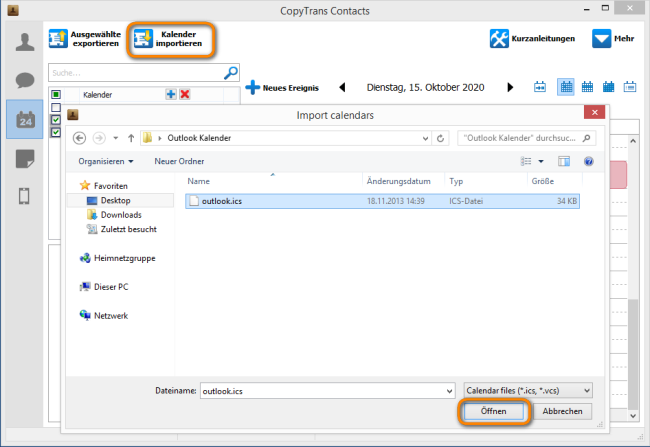Open dialog help icon

tap(588, 161)
